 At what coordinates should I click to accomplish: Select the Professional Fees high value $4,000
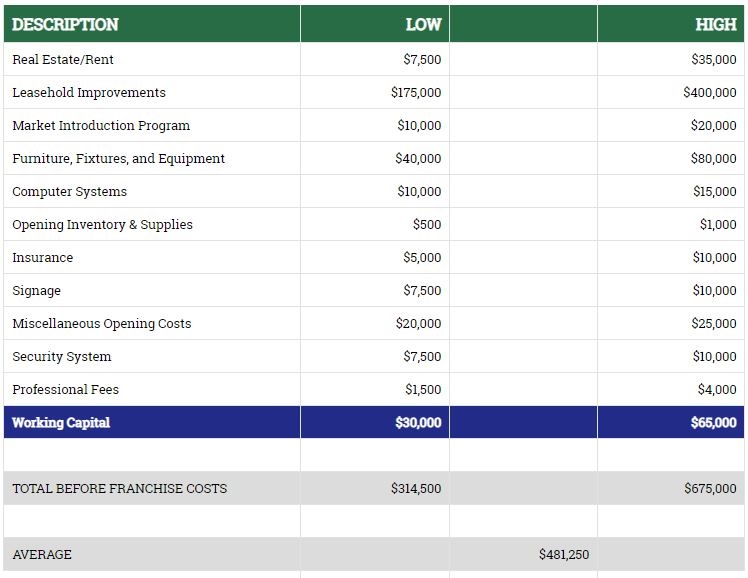click(x=717, y=390)
